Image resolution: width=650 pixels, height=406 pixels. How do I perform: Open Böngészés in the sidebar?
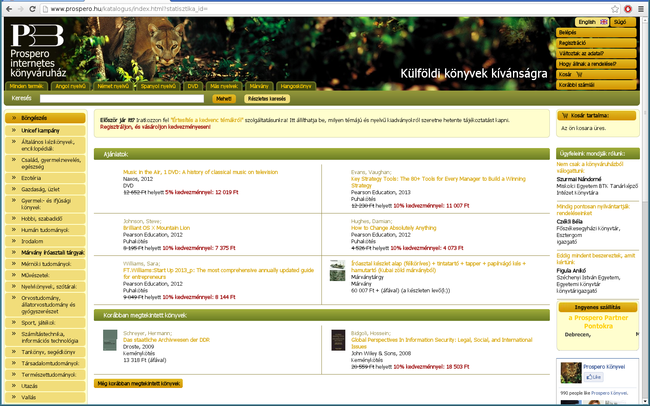coord(45,118)
